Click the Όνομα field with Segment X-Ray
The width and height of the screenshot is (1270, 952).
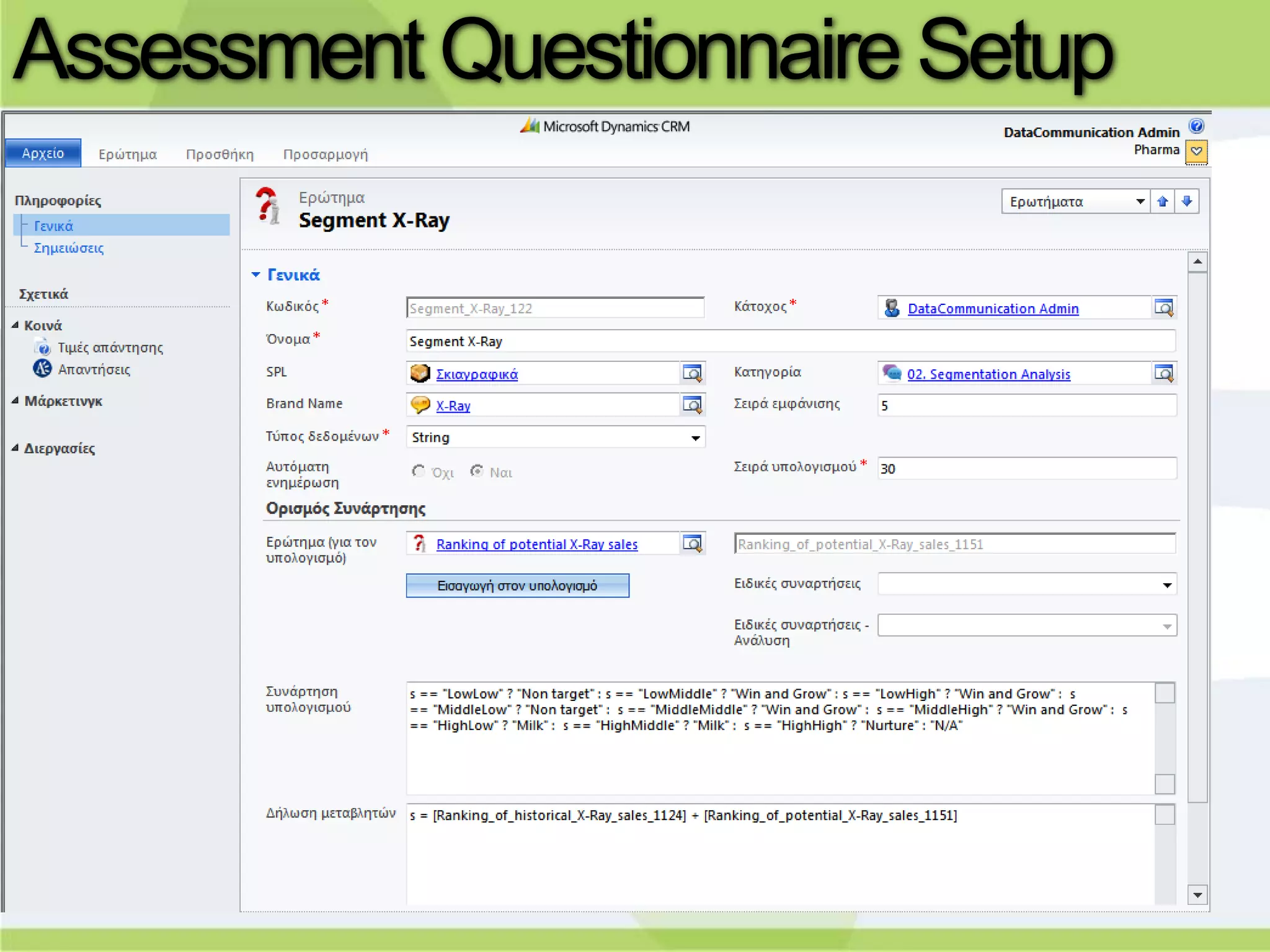[791, 341]
